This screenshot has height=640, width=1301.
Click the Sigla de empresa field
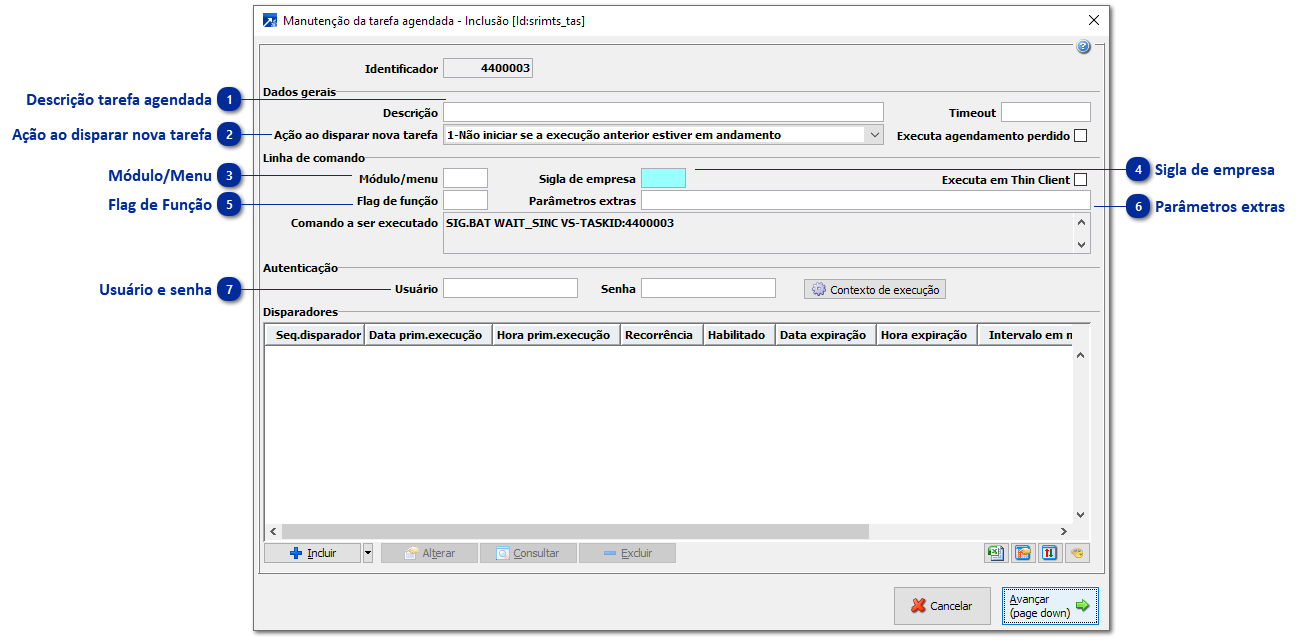pyautogui.click(x=663, y=178)
